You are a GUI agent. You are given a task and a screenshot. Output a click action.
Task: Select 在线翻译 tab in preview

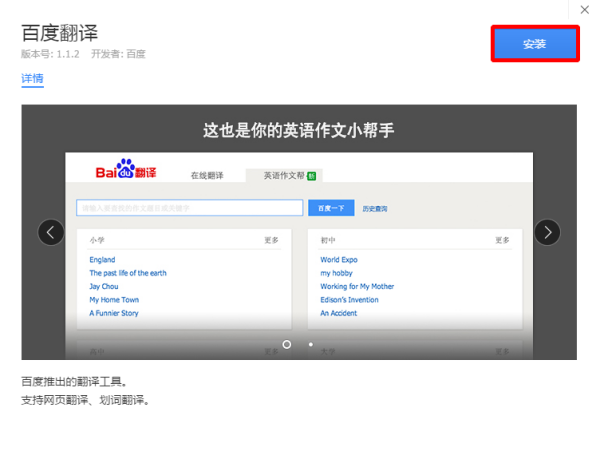207,176
